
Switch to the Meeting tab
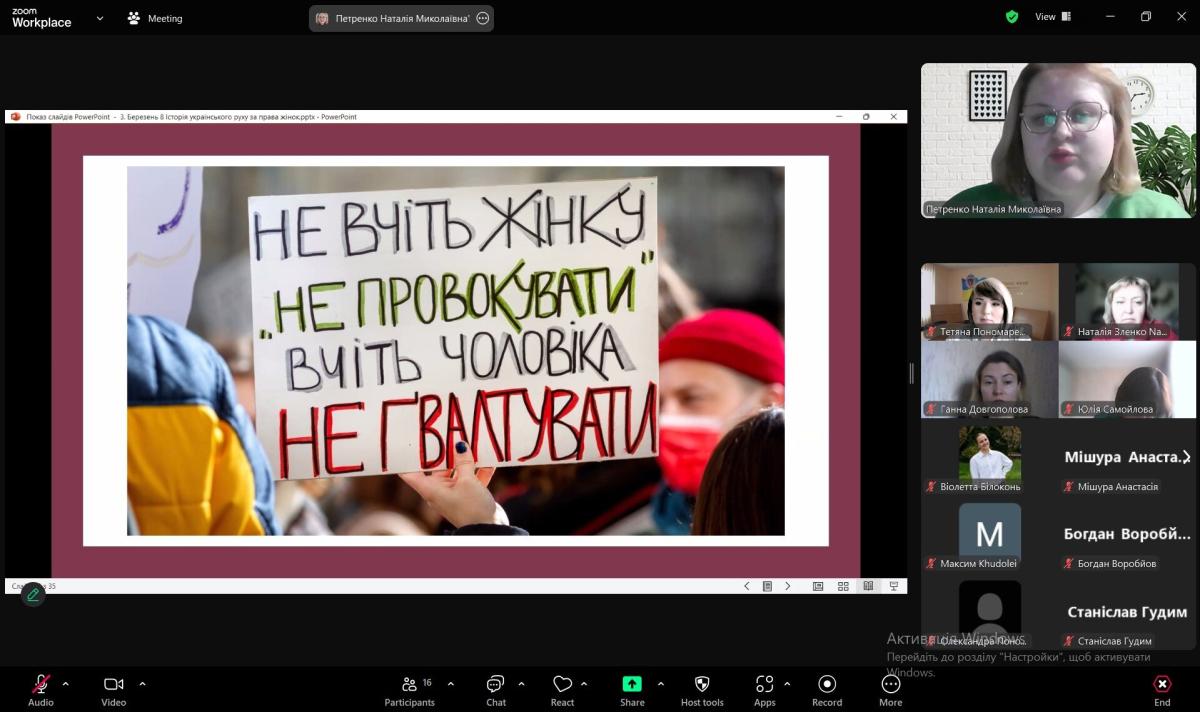pyautogui.click(x=155, y=18)
